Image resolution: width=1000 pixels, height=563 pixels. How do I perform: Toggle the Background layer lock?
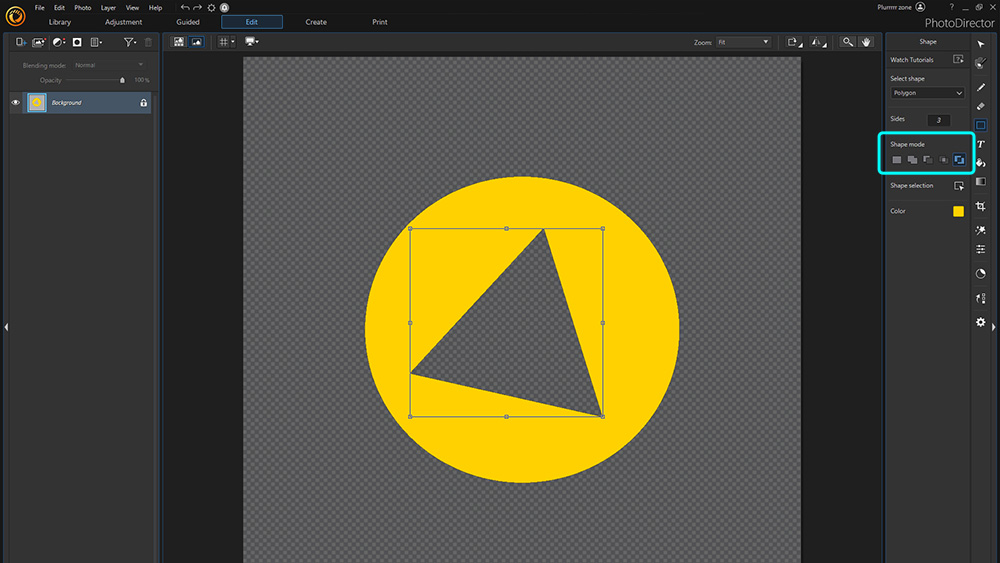tap(143, 102)
